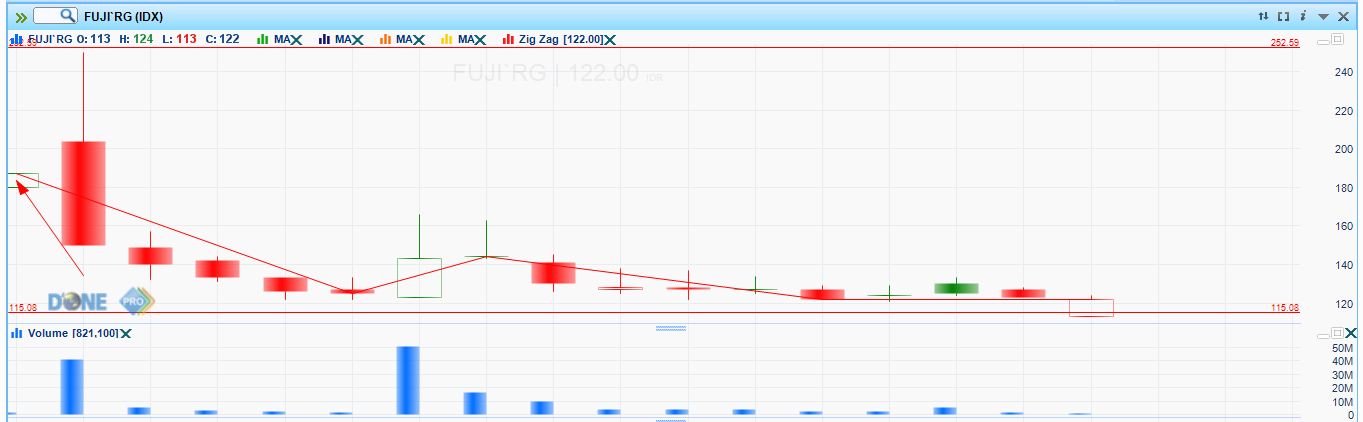Image resolution: width=1363 pixels, height=422 pixels.
Task: Remove the orange MA indicator
Action: pyautogui.click(x=418, y=39)
